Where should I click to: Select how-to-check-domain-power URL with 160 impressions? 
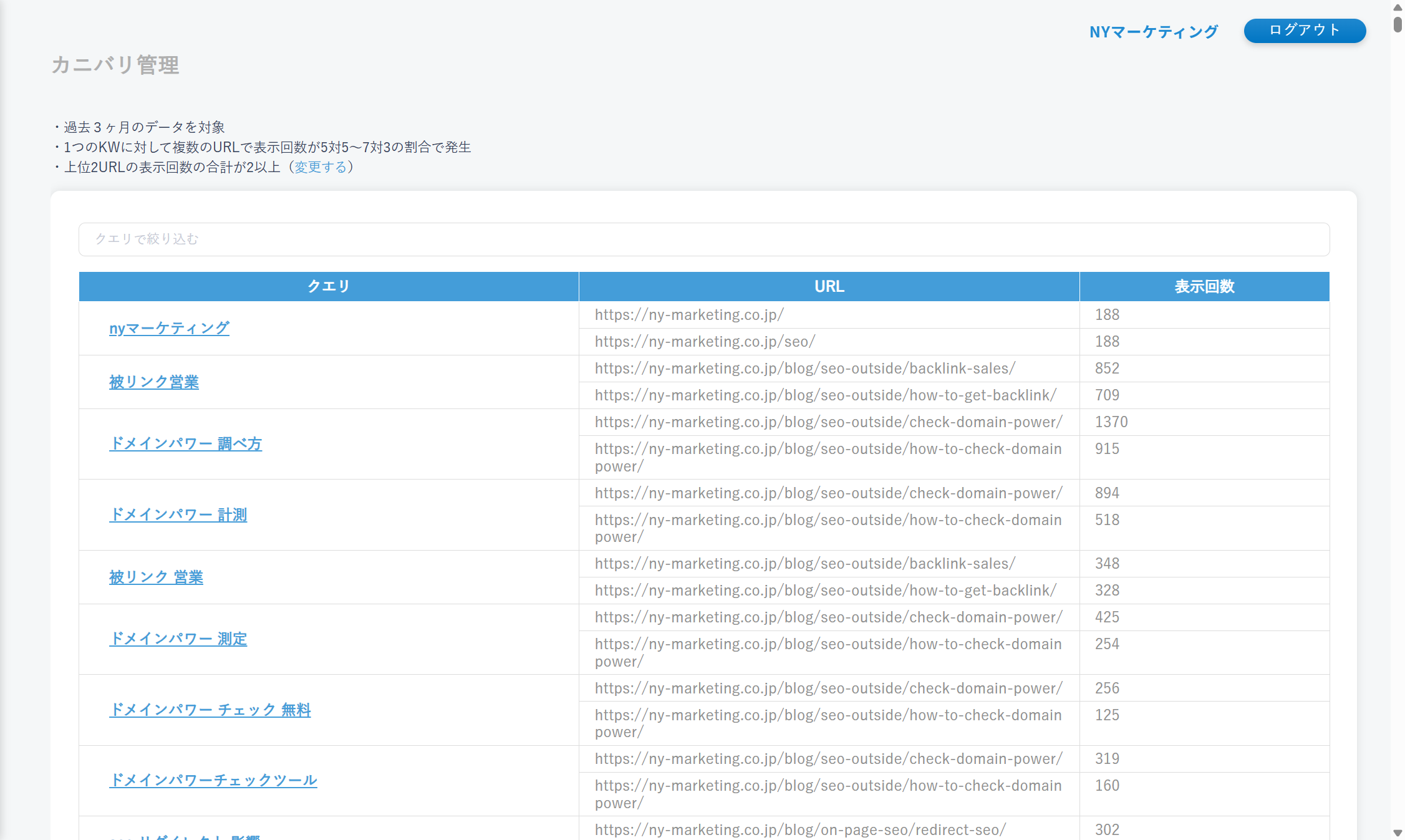pyautogui.click(x=829, y=794)
